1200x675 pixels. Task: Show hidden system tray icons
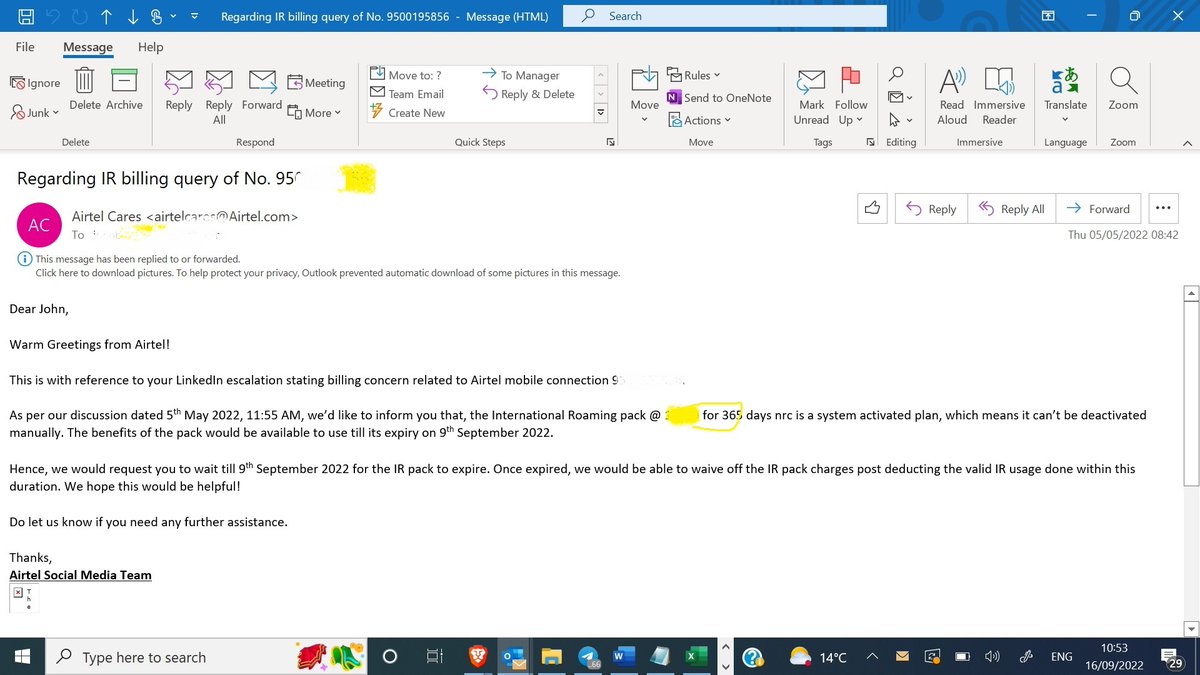point(873,657)
